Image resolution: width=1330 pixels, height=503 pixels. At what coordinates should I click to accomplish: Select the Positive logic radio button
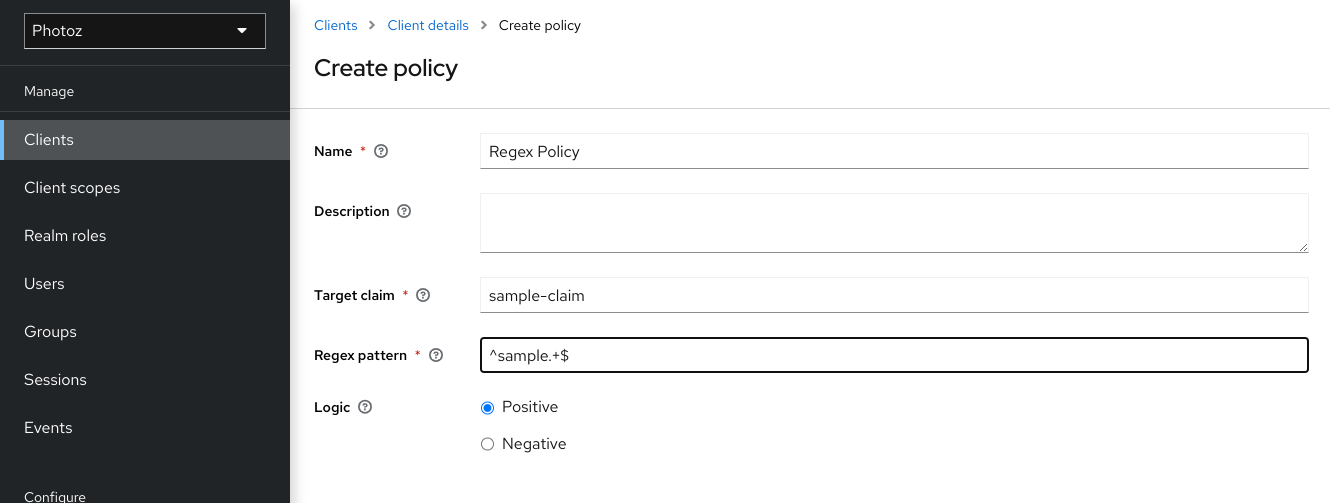pos(488,408)
